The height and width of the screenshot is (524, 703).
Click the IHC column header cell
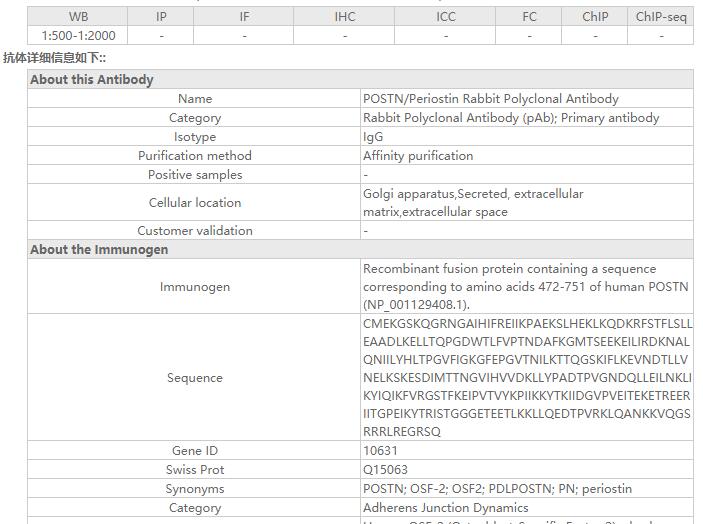click(345, 17)
